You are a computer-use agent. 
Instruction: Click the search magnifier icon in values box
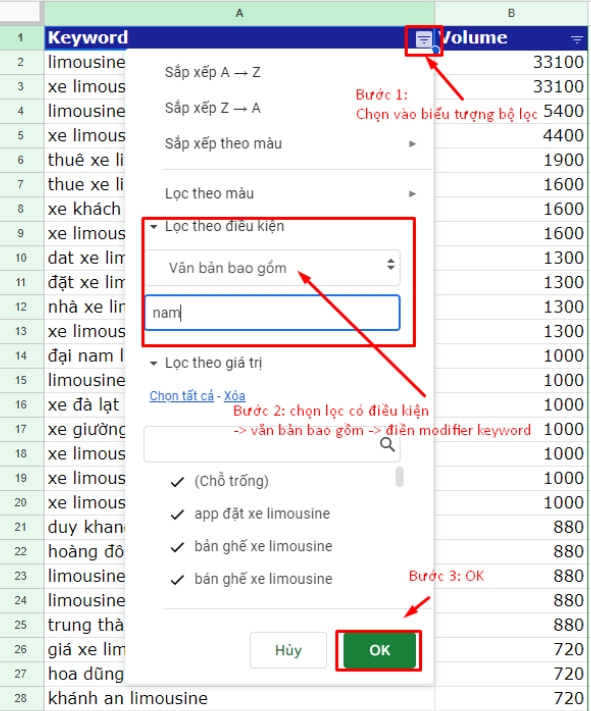point(387,444)
